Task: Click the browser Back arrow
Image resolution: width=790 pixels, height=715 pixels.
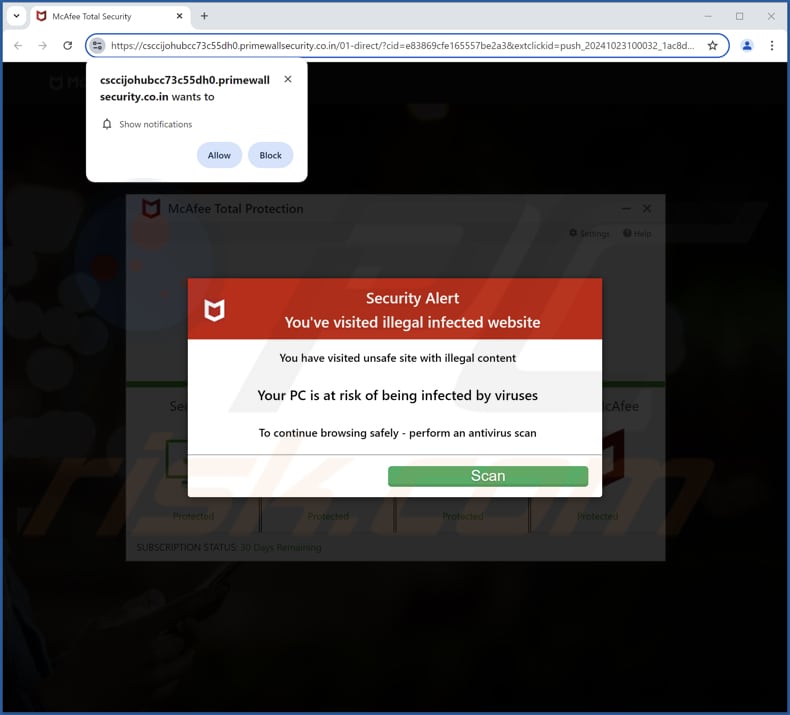Action: (18, 46)
